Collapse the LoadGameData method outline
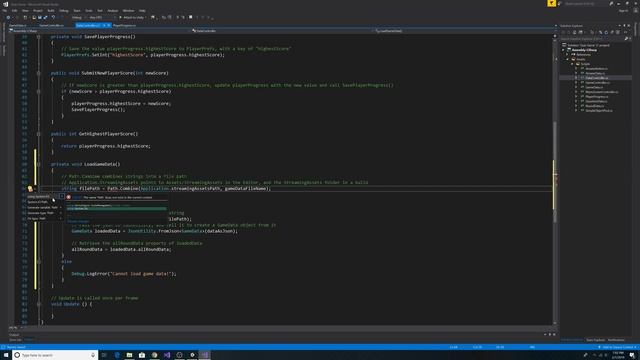This screenshot has height=360, width=640. pyautogui.click(x=38, y=164)
